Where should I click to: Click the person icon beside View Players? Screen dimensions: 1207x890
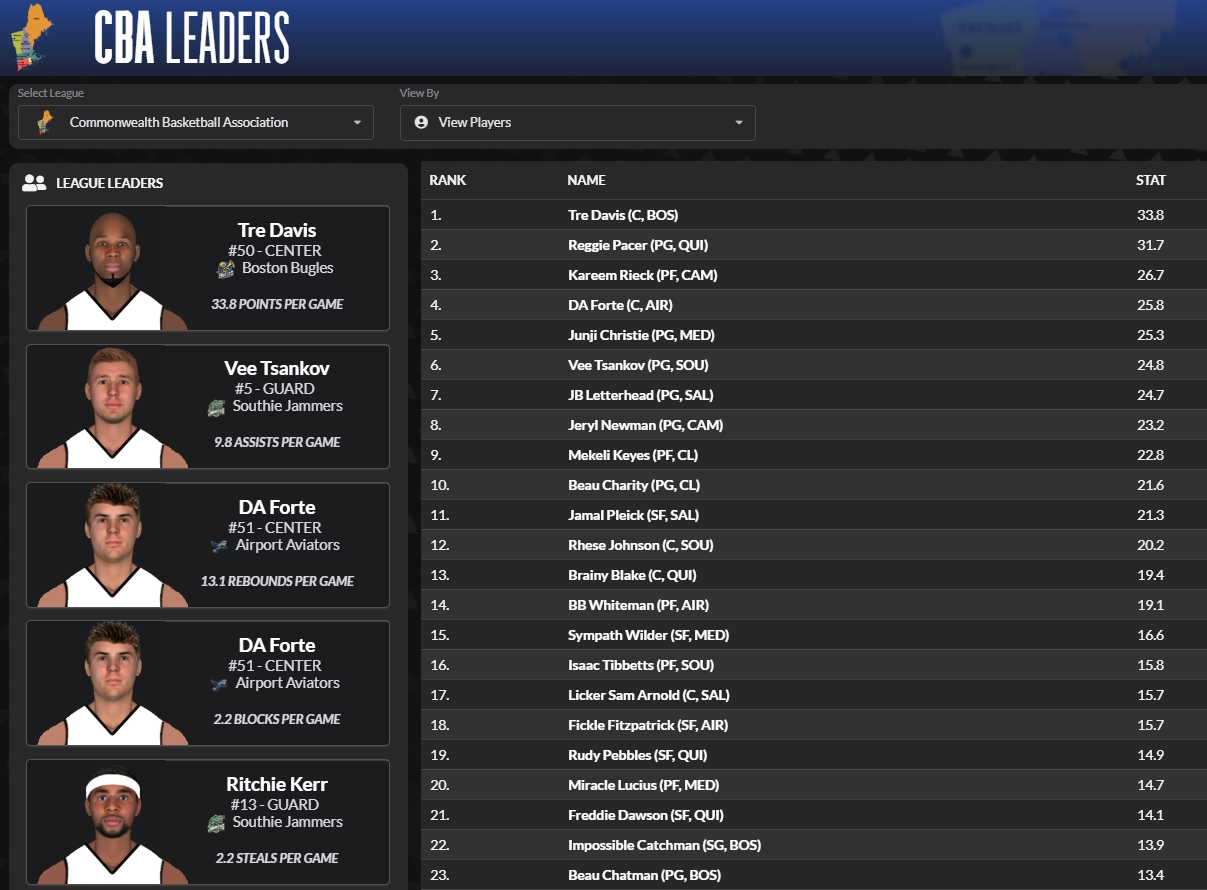421,122
